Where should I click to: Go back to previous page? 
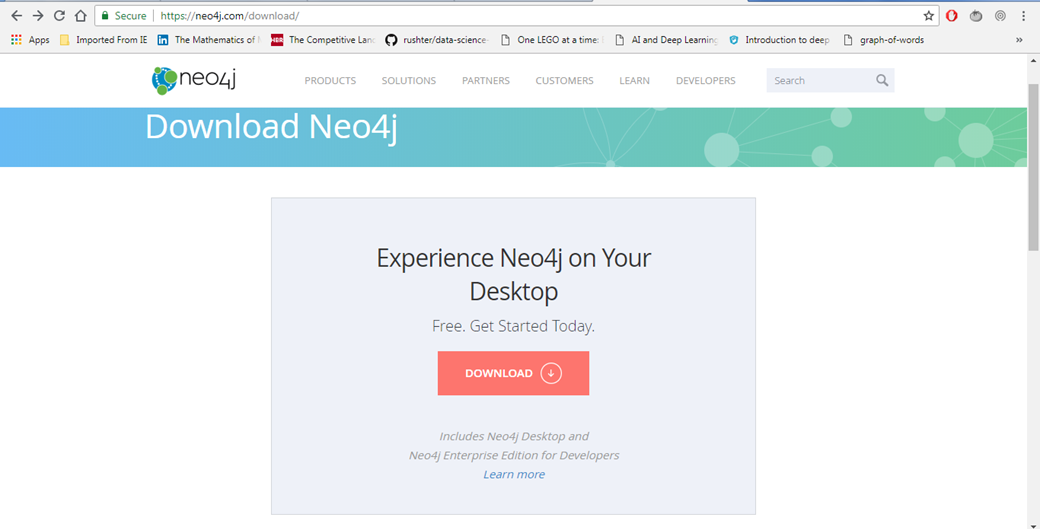pyautogui.click(x=17, y=16)
